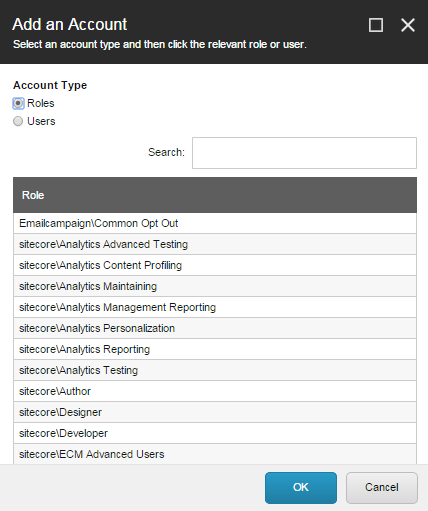The height and width of the screenshot is (511, 428).
Task: Pick sitecore\Analytics Content Profiling role
Action: click(x=215, y=265)
